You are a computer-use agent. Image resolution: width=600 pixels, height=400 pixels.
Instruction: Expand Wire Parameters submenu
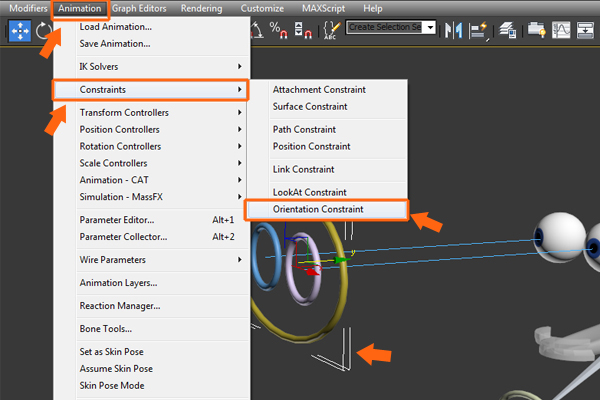[152, 260]
